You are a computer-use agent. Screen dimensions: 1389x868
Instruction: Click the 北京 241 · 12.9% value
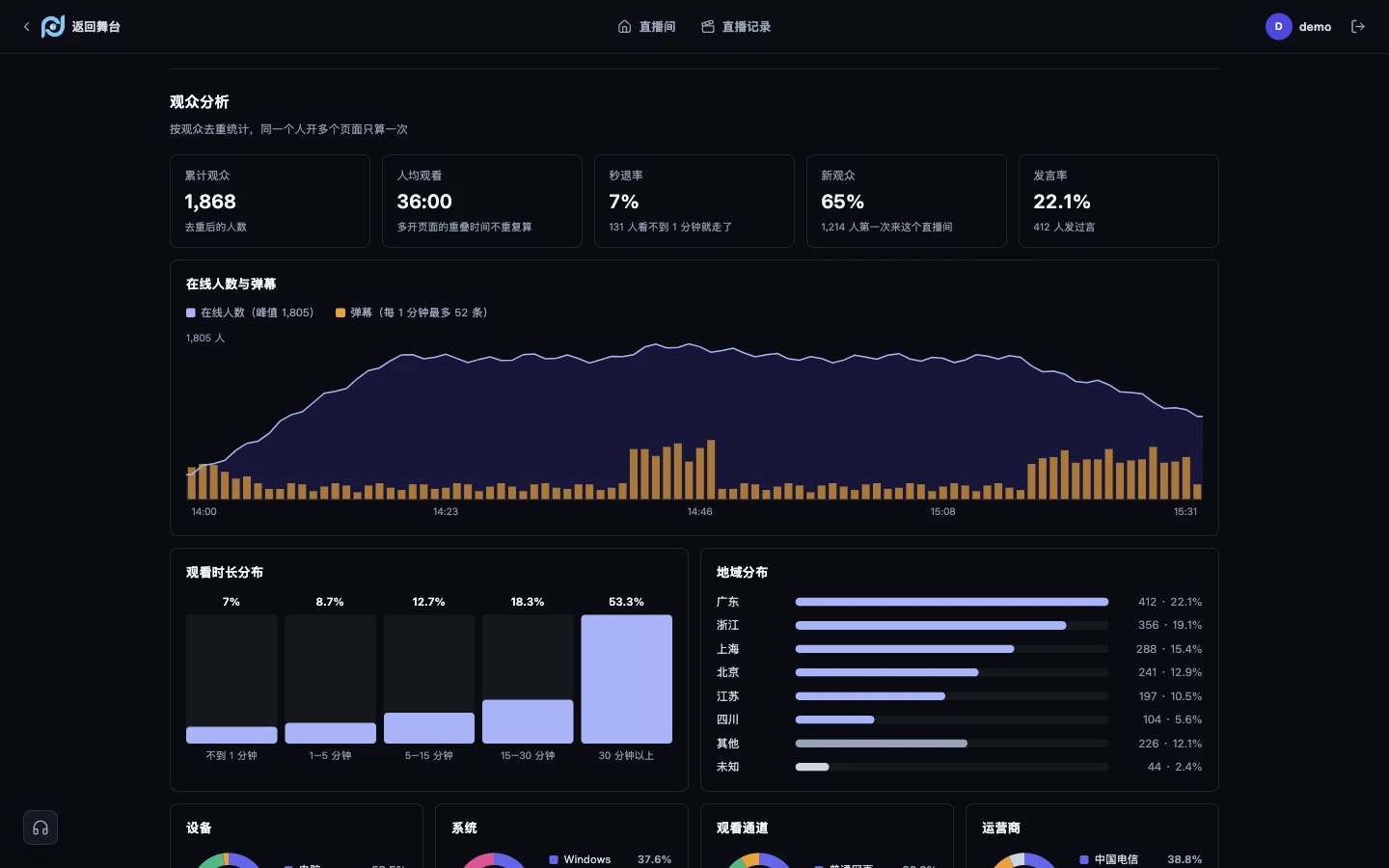tap(1170, 672)
